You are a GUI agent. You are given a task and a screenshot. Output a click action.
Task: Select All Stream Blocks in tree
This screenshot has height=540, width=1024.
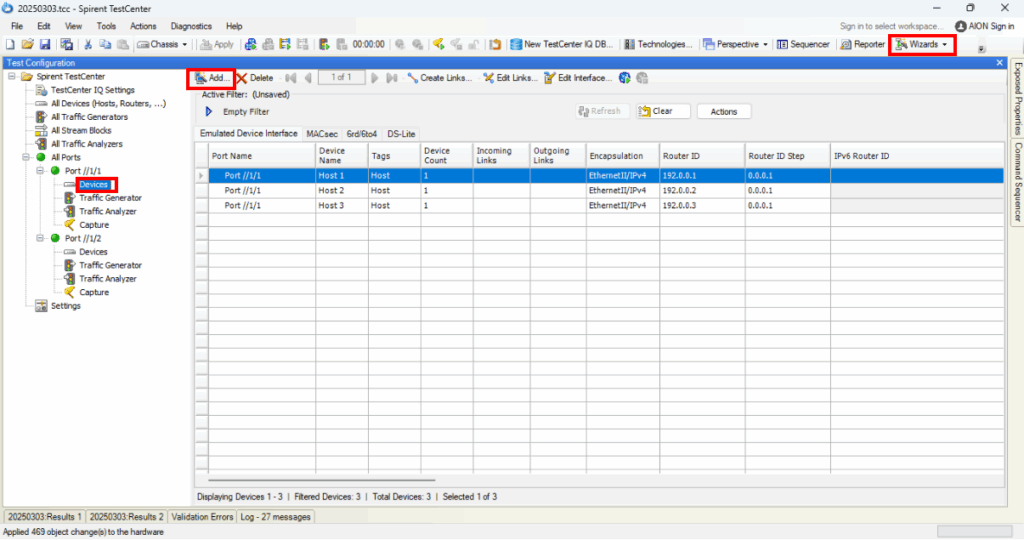coord(81,131)
